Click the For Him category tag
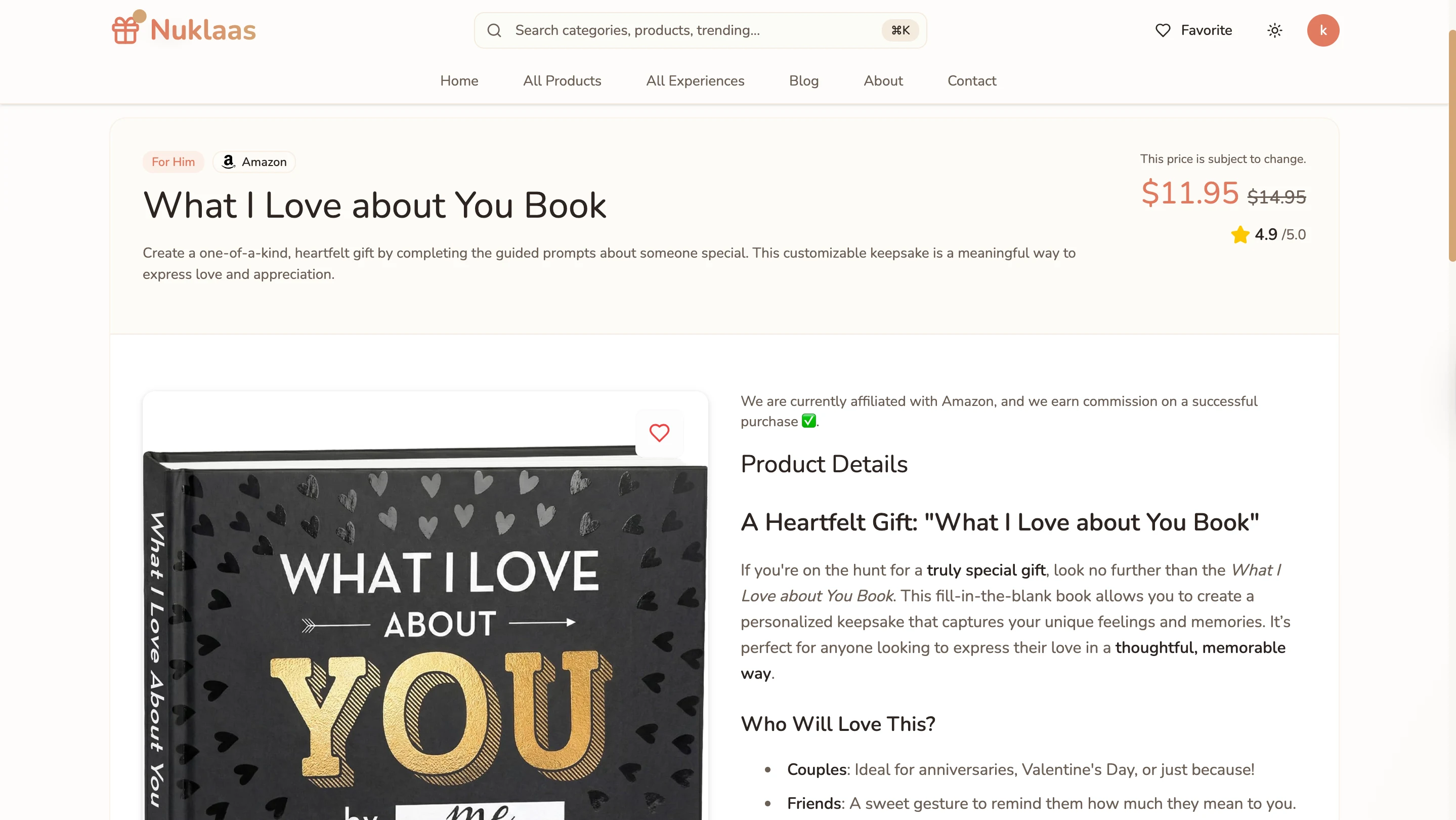The image size is (1456, 820). [x=173, y=162]
